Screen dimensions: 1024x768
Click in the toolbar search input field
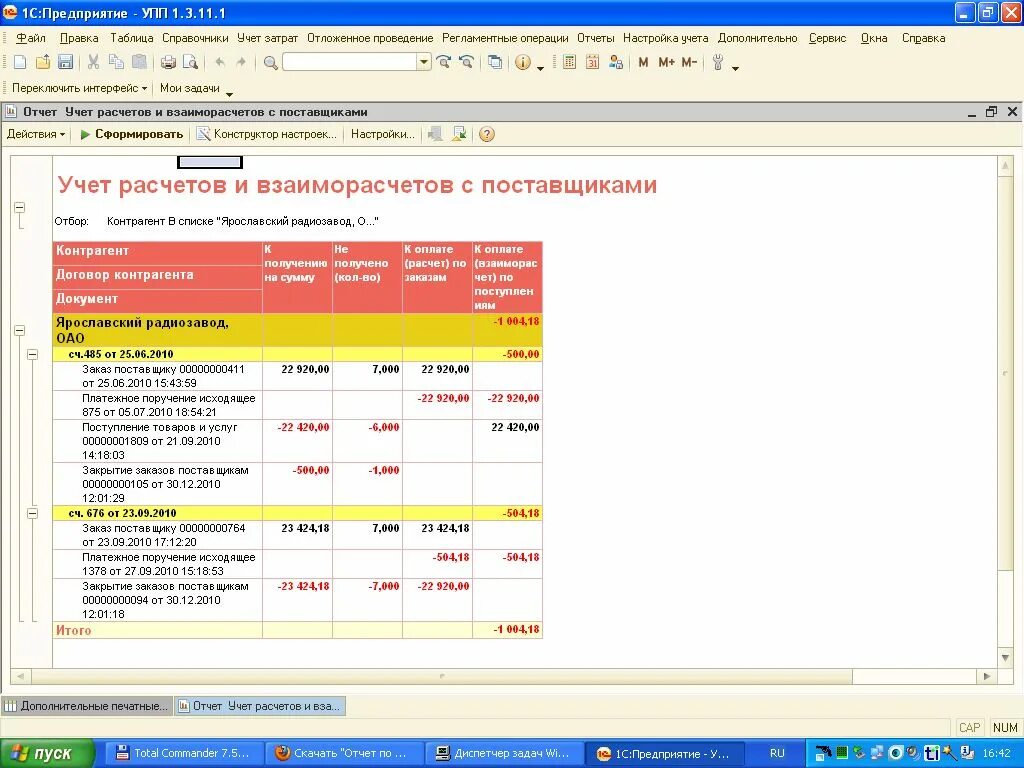350,63
